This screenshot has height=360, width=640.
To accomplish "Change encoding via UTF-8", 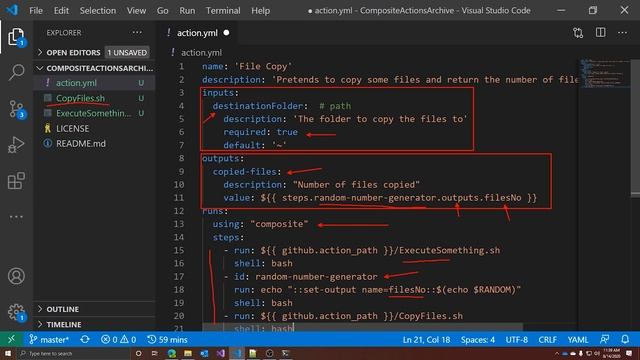I will tap(516, 339).
